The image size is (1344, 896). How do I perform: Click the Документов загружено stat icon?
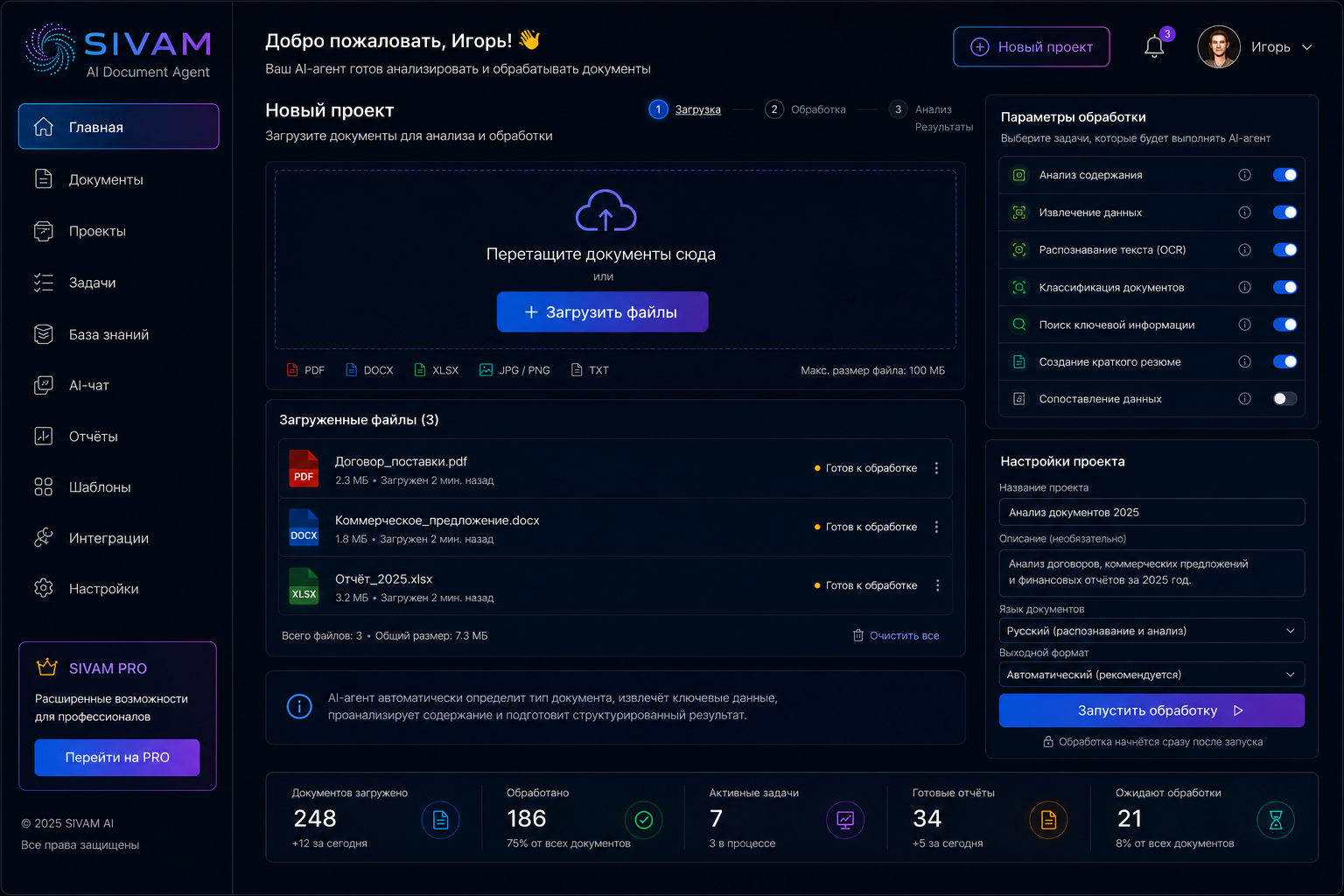point(440,820)
